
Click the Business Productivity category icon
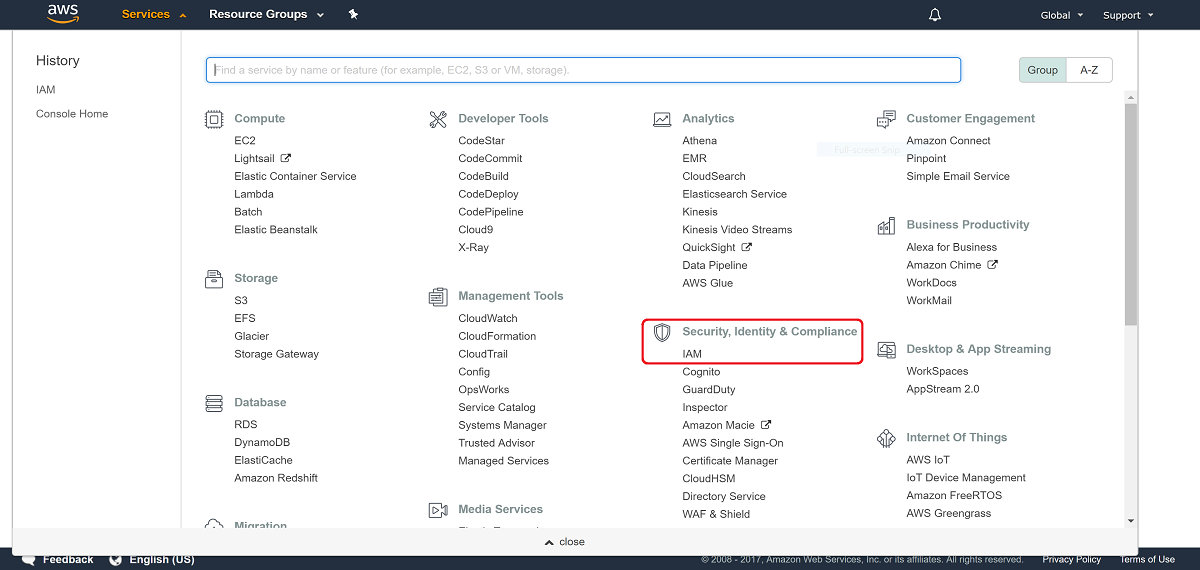pyautogui.click(x=886, y=226)
